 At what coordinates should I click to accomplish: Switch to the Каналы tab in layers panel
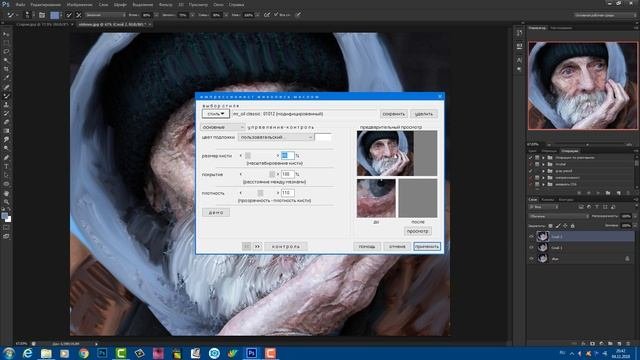(547, 200)
